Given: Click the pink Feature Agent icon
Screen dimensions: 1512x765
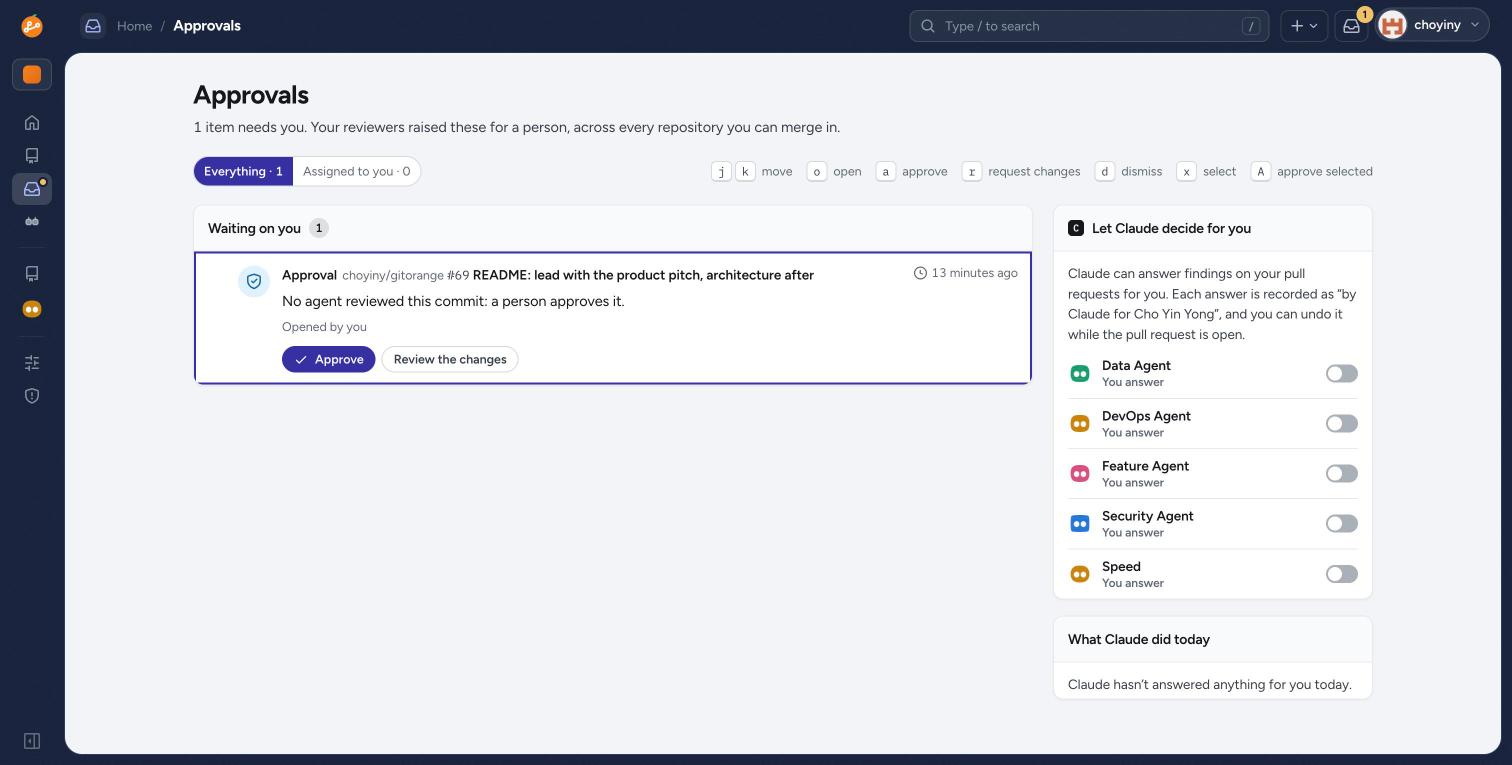Looking at the screenshot, I should [x=1080, y=474].
